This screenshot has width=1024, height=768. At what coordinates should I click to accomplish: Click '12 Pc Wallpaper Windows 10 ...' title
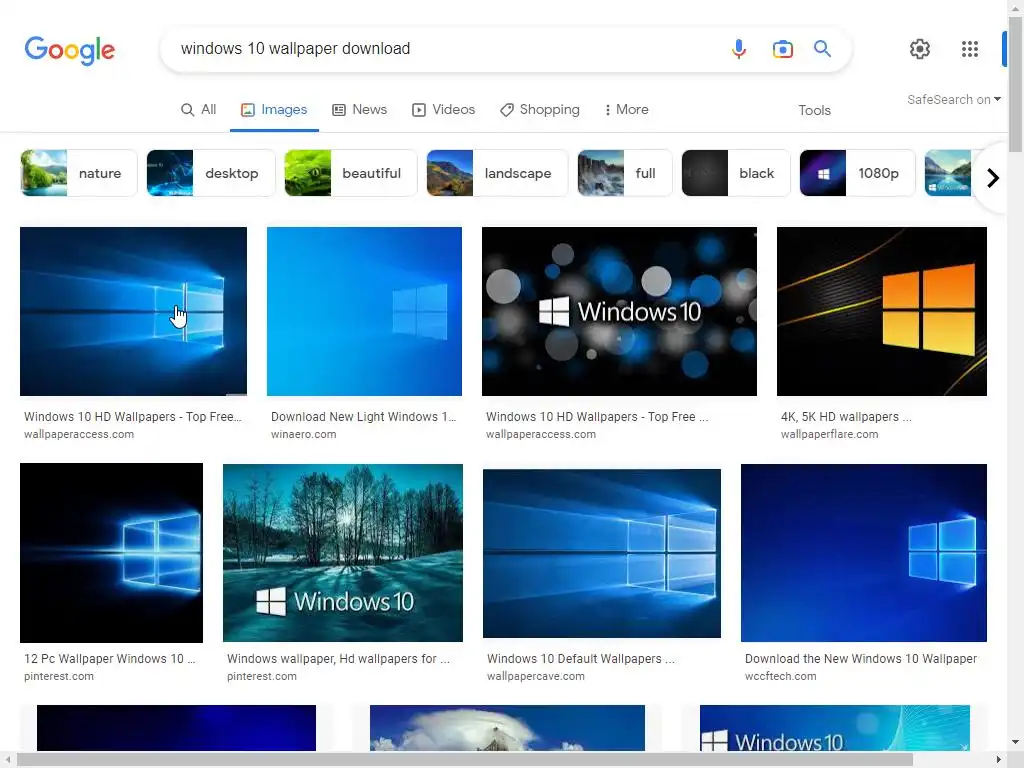click(110, 659)
